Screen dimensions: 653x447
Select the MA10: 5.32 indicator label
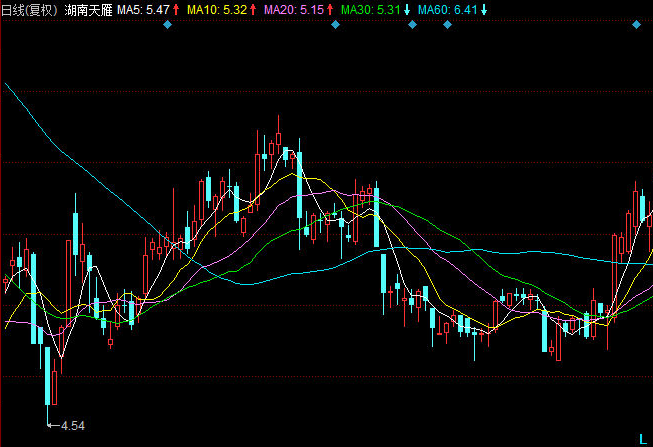pyautogui.click(x=217, y=10)
